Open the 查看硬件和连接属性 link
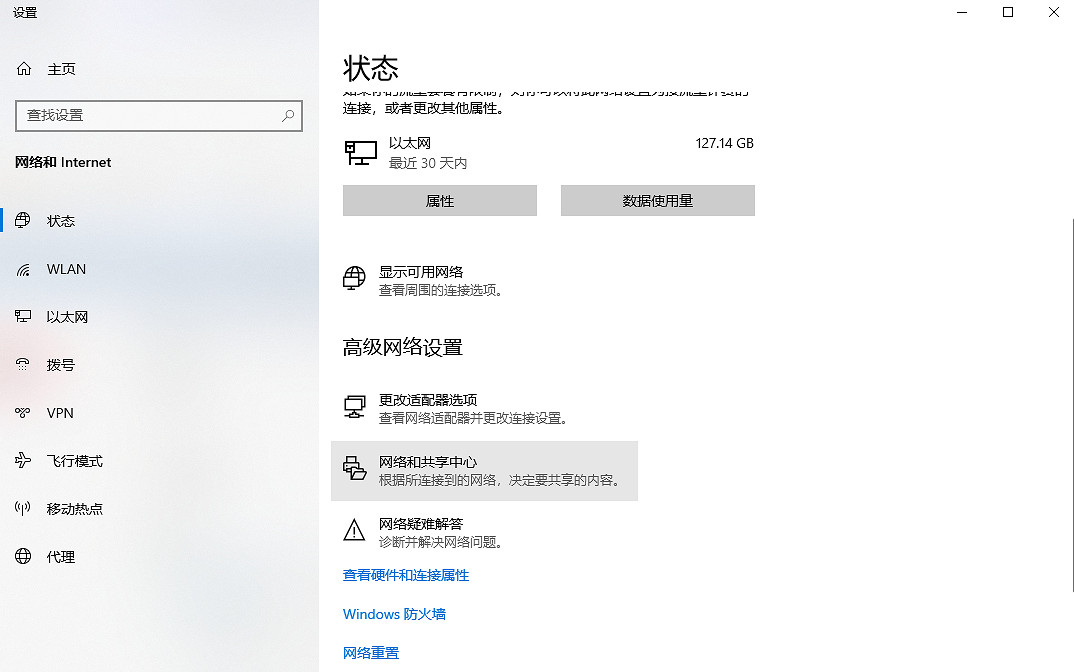Viewport: 1074px width, 672px height. point(406,575)
